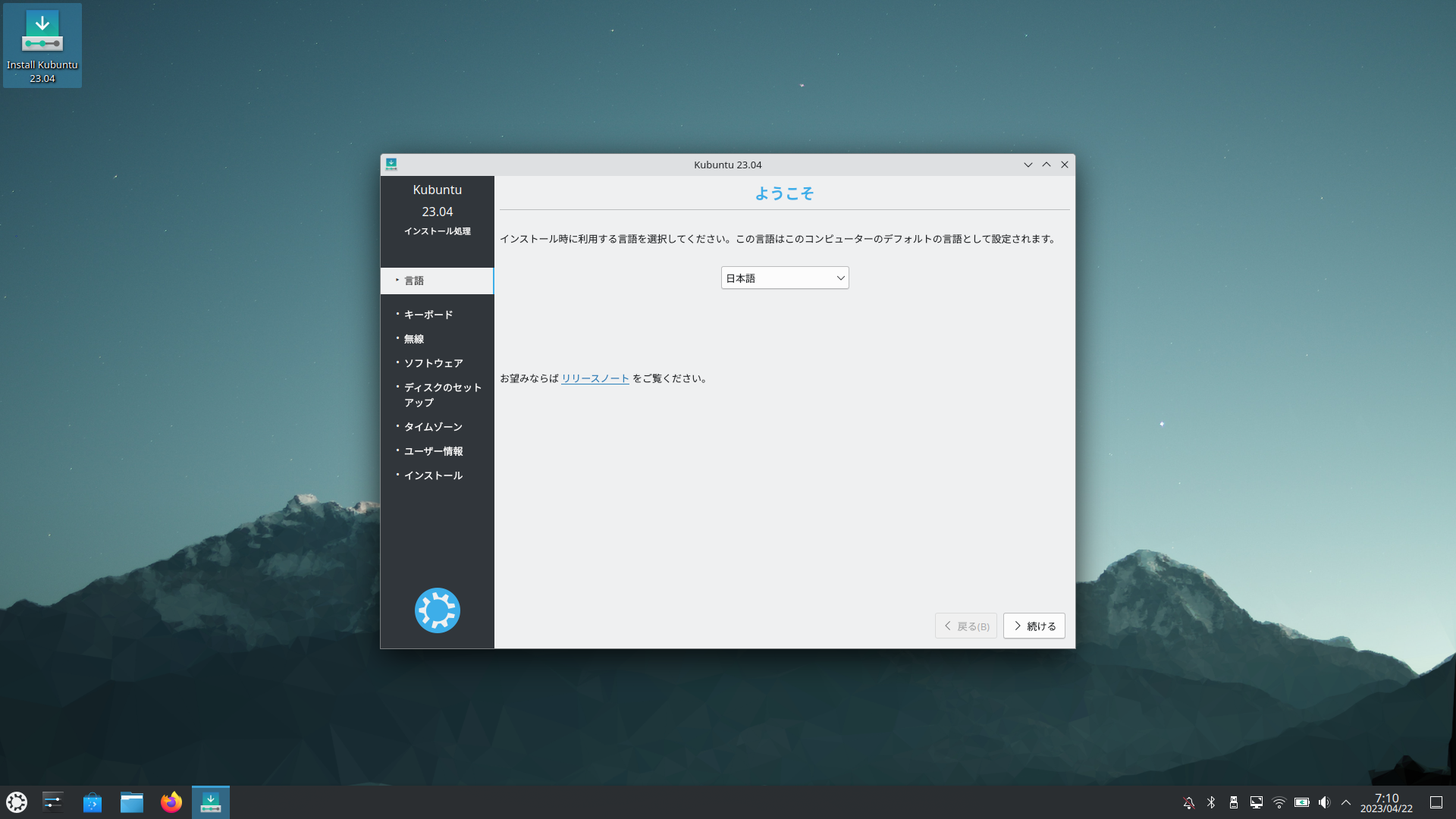Screen dimensions: 1456x819
Task: Open the Dolphin file manager icon
Action: [132, 802]
